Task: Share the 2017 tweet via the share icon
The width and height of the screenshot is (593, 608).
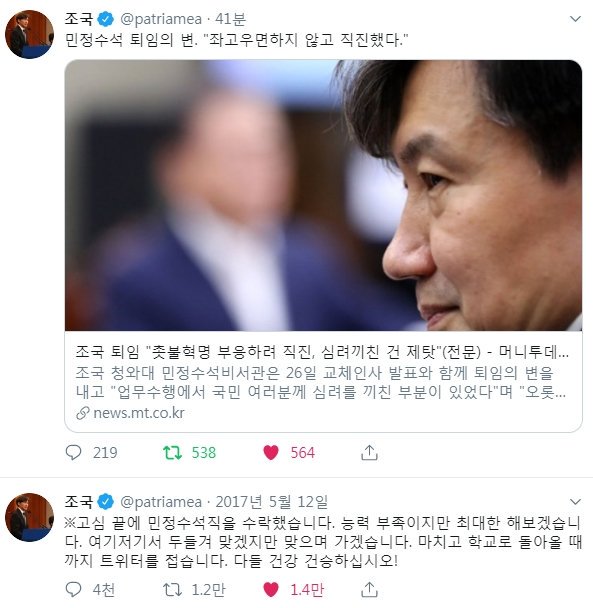Action: [x=369, y=589]
